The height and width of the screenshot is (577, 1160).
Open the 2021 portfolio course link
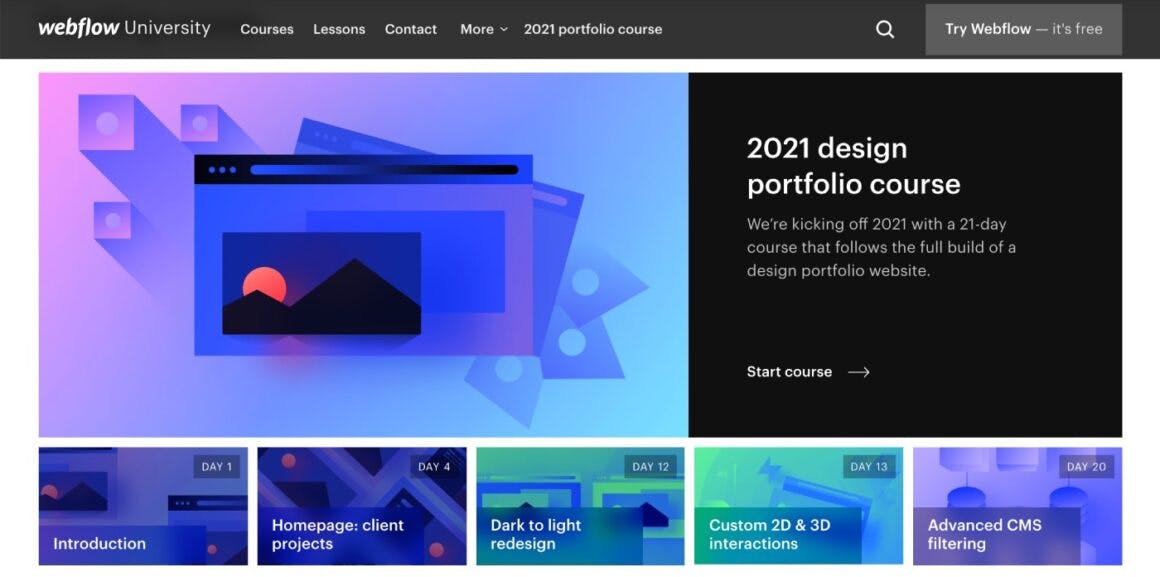[593, 30]
